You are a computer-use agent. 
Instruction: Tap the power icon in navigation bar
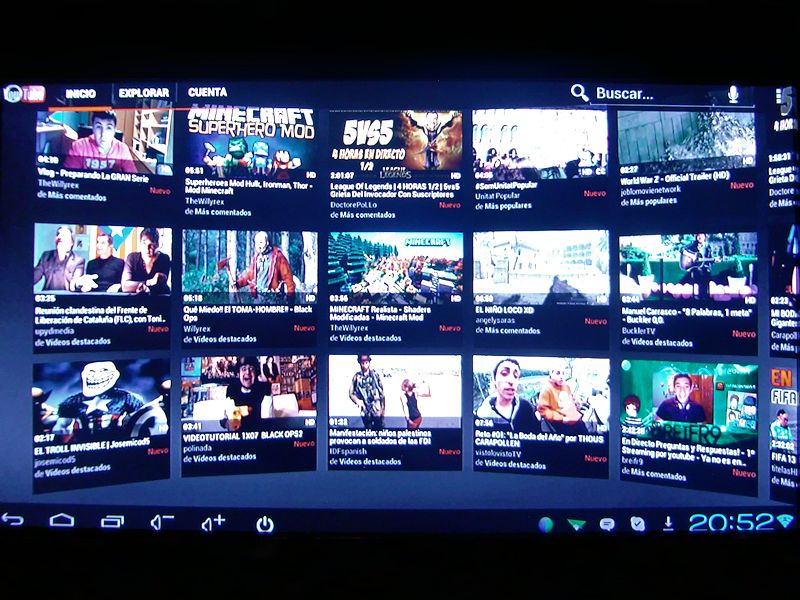(x=265, y=524)
